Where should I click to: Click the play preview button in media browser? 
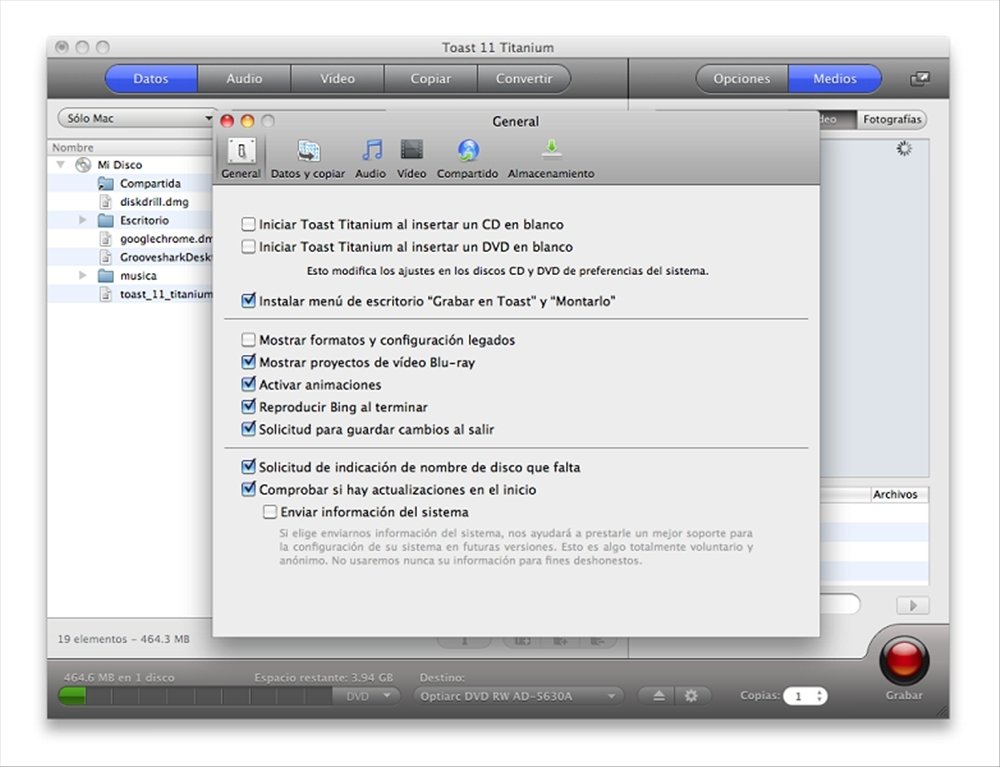(x=913, y=605)
